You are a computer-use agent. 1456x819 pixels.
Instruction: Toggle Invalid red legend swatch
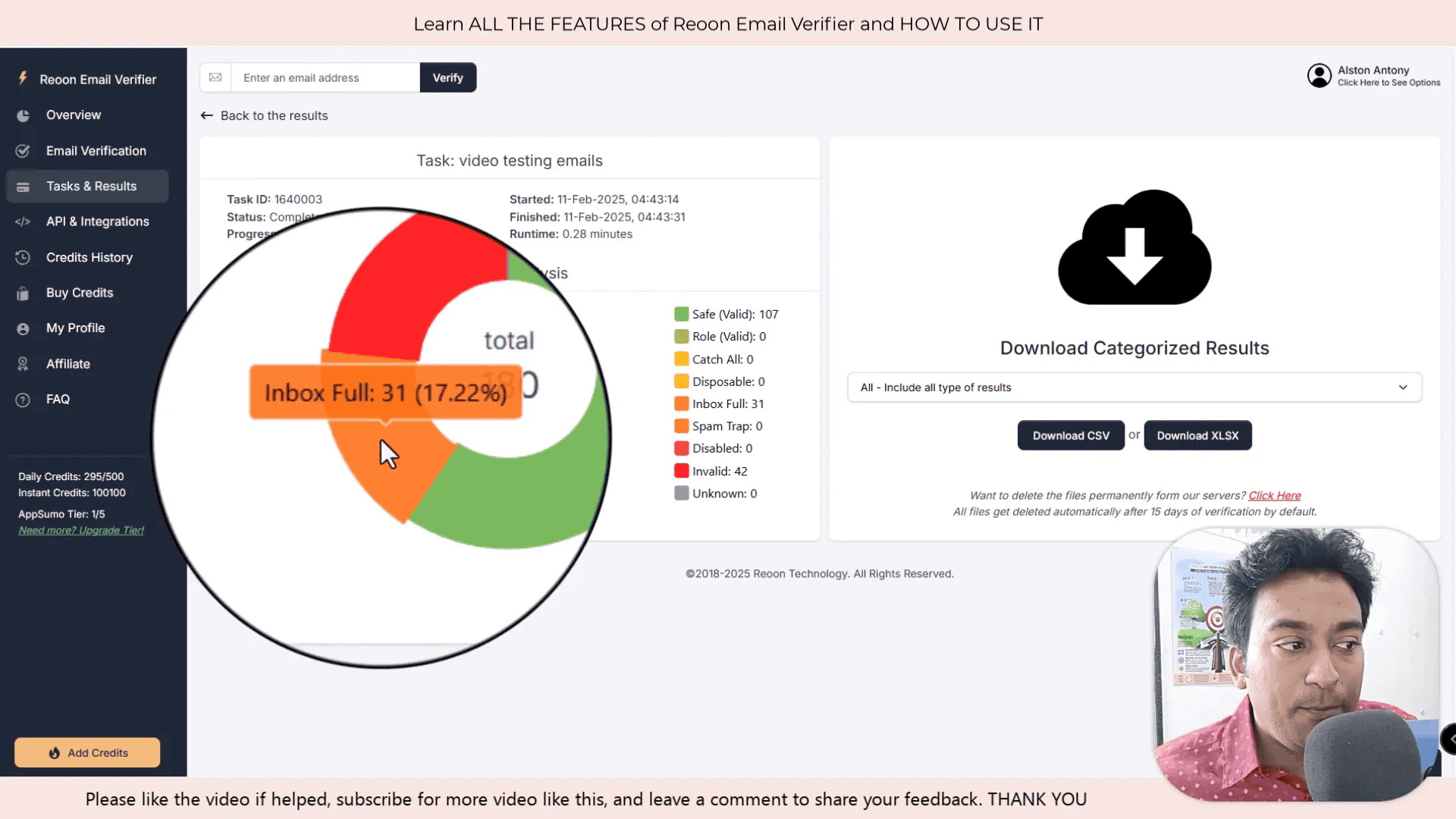[682, 471]
